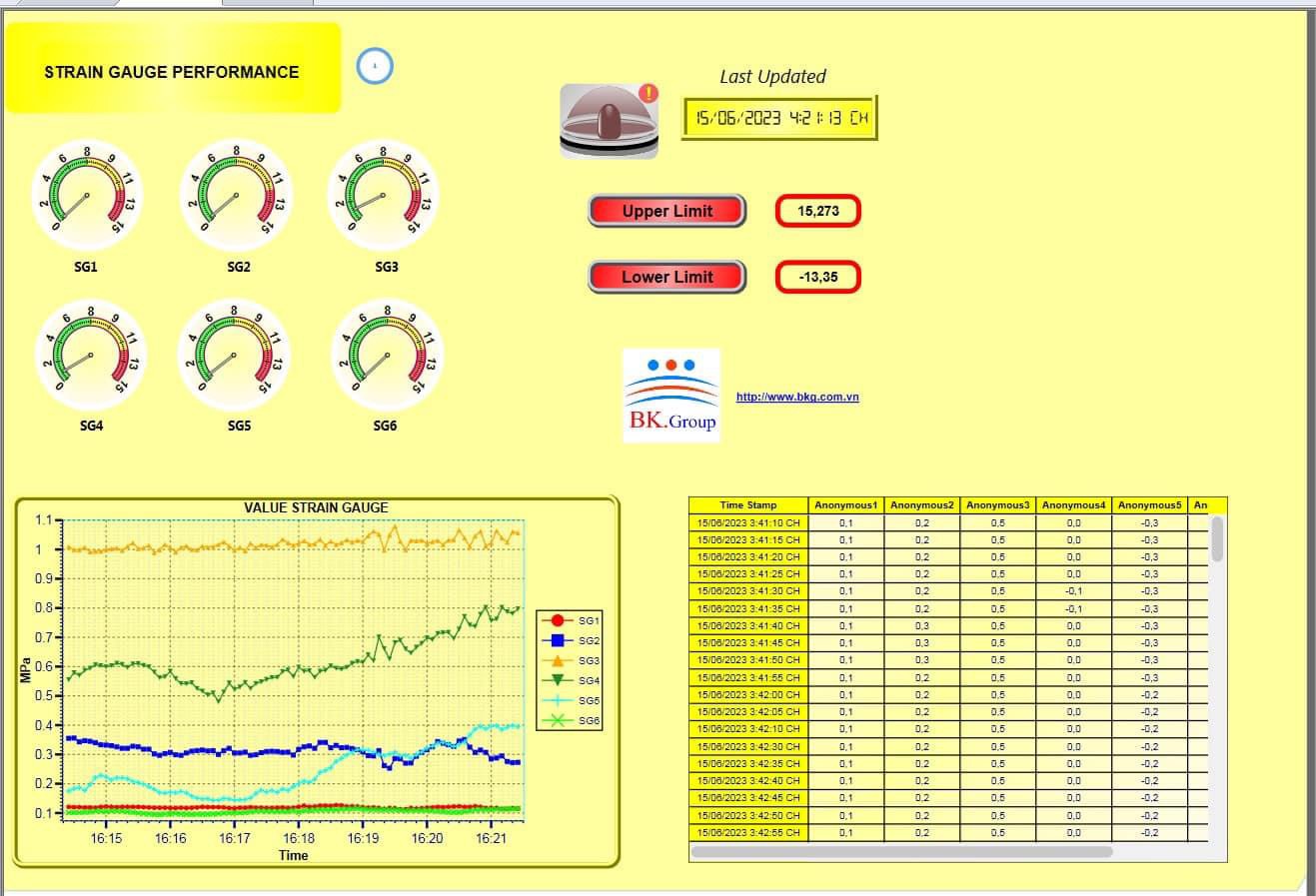Click the 16:19 tick on the time axis
Screen dimensions: 1316x896
click(363, 839)
